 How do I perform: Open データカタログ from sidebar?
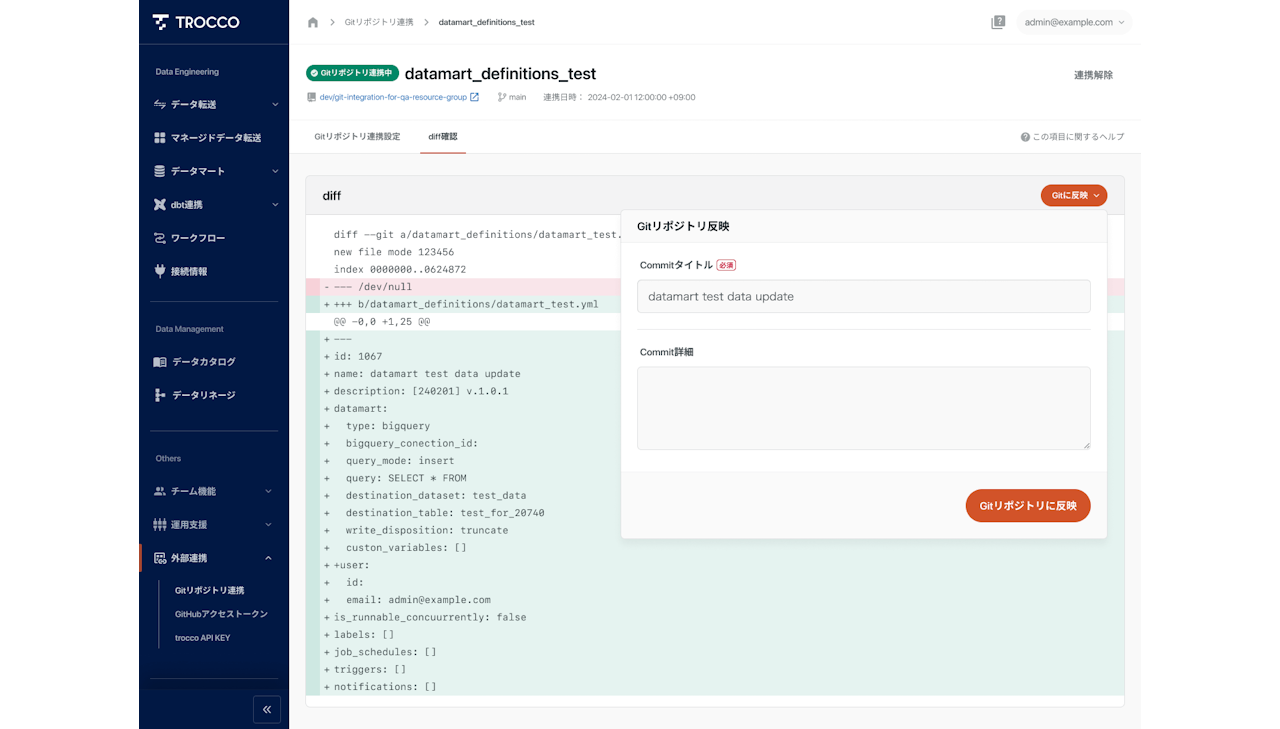(203, 362)
